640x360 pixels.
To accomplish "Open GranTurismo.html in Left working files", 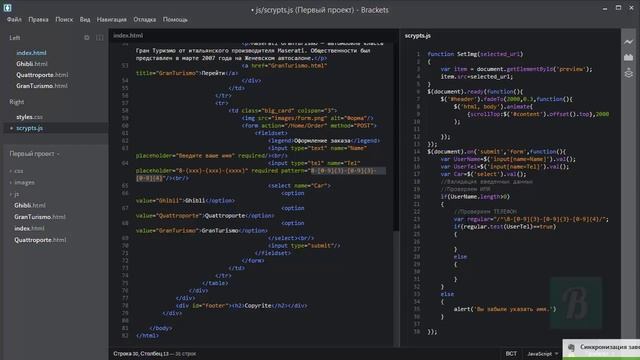I will point(42,86).
